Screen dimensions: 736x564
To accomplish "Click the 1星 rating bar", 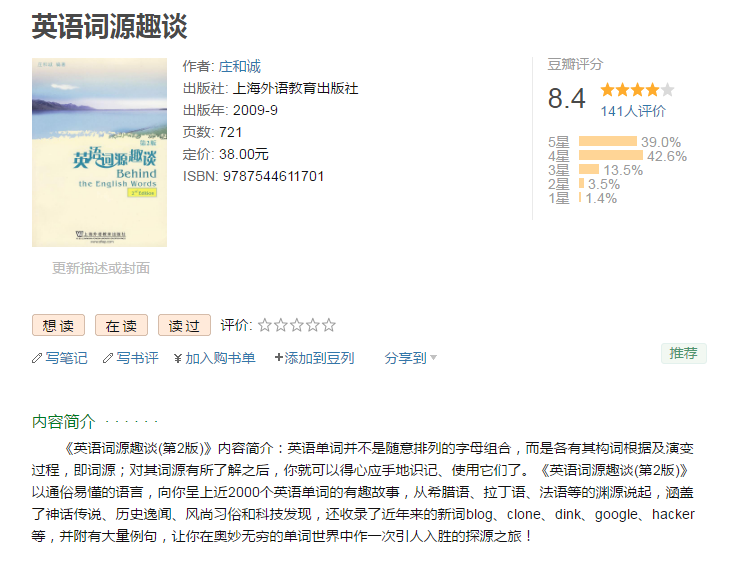I will tap(580, 198).
